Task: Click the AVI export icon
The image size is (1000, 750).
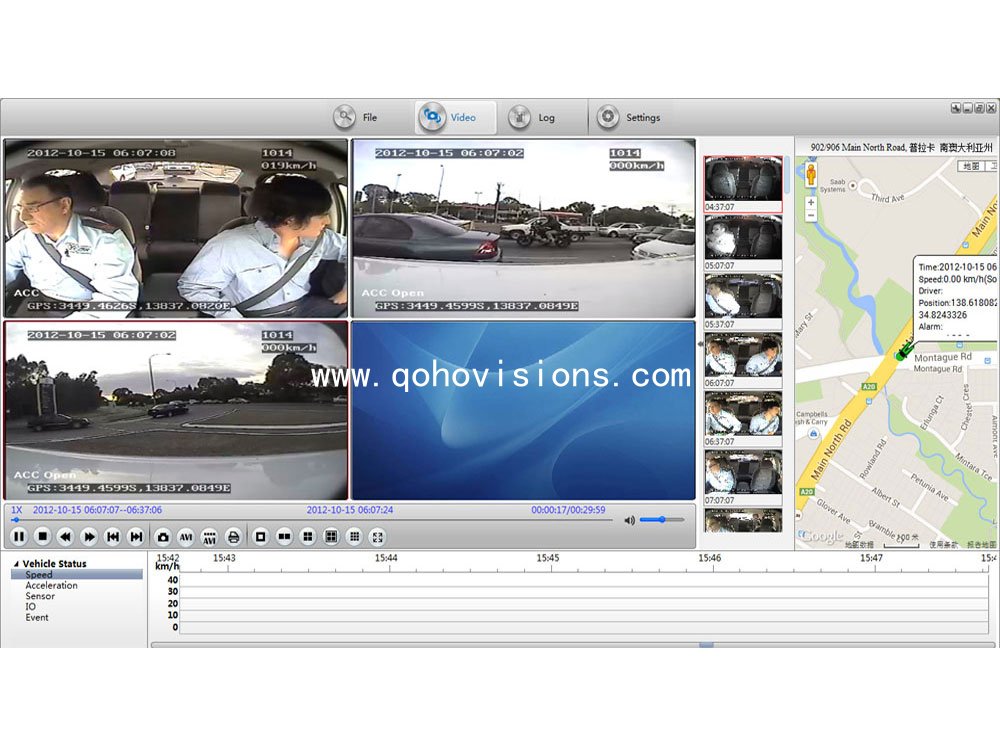Action: (x=186, y=537)
